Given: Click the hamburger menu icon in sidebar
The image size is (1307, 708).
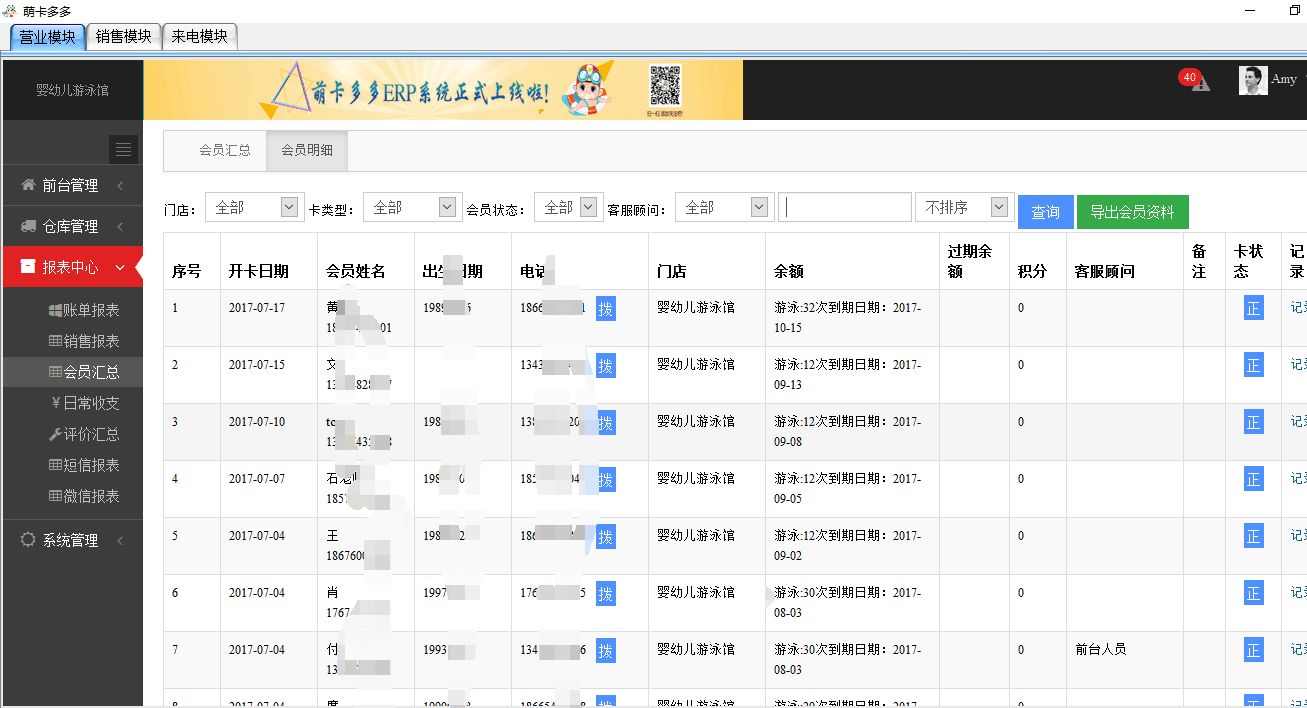Looking at the screenshot, I should point(123,150).
